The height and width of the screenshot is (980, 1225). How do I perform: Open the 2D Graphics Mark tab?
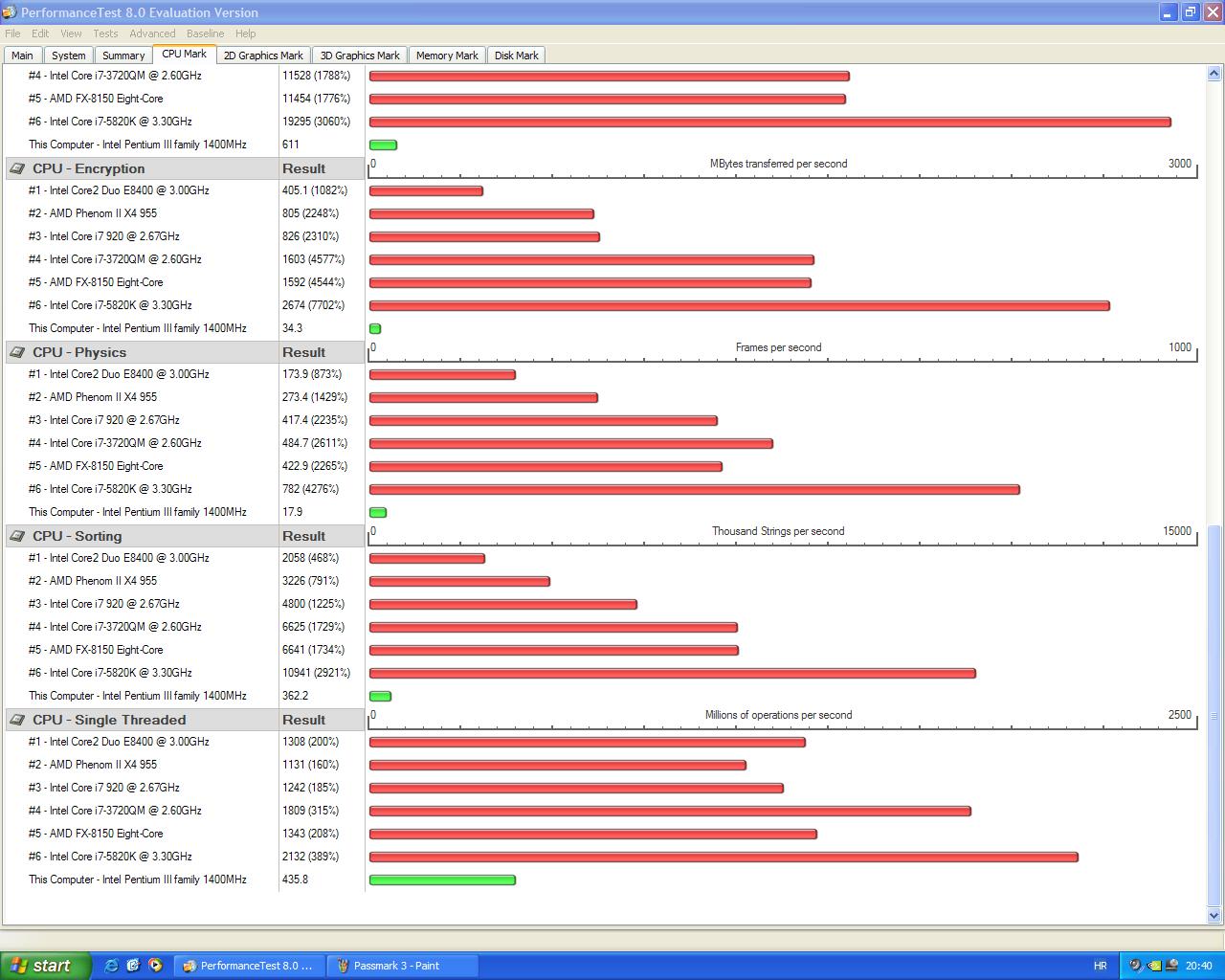pyautogui.click(x=263, y=56)
